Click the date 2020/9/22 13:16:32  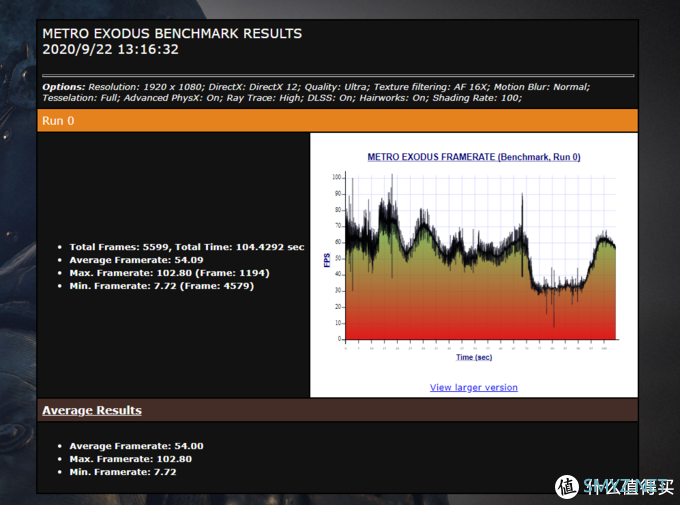[111, 49]
